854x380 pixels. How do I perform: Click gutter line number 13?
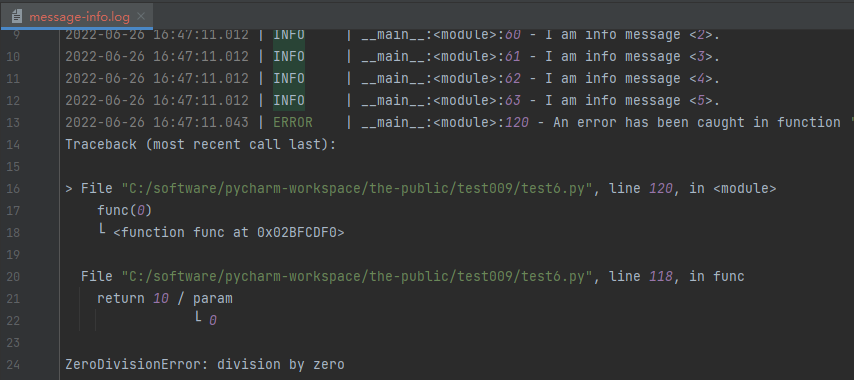(13, 123)
